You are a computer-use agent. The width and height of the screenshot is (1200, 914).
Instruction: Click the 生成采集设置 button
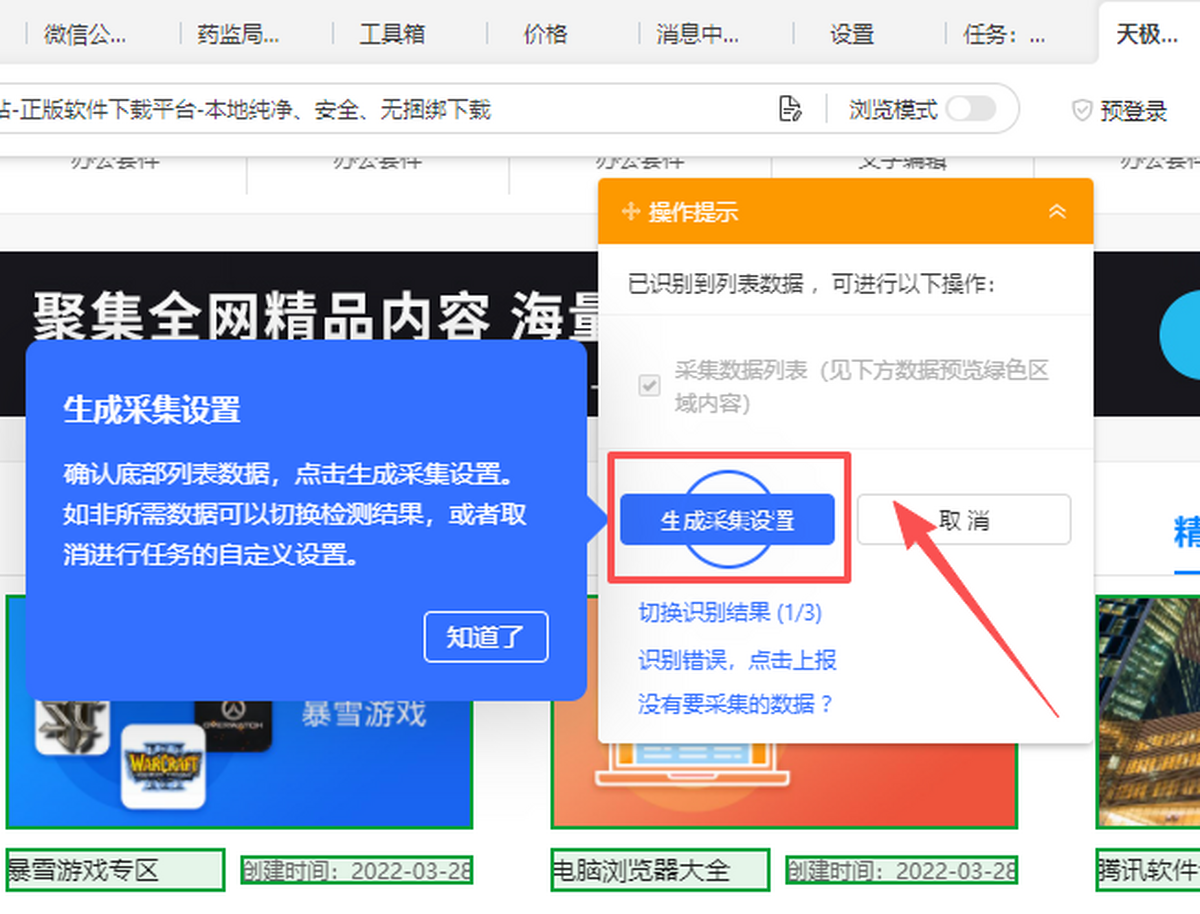[x=728, y=519]
